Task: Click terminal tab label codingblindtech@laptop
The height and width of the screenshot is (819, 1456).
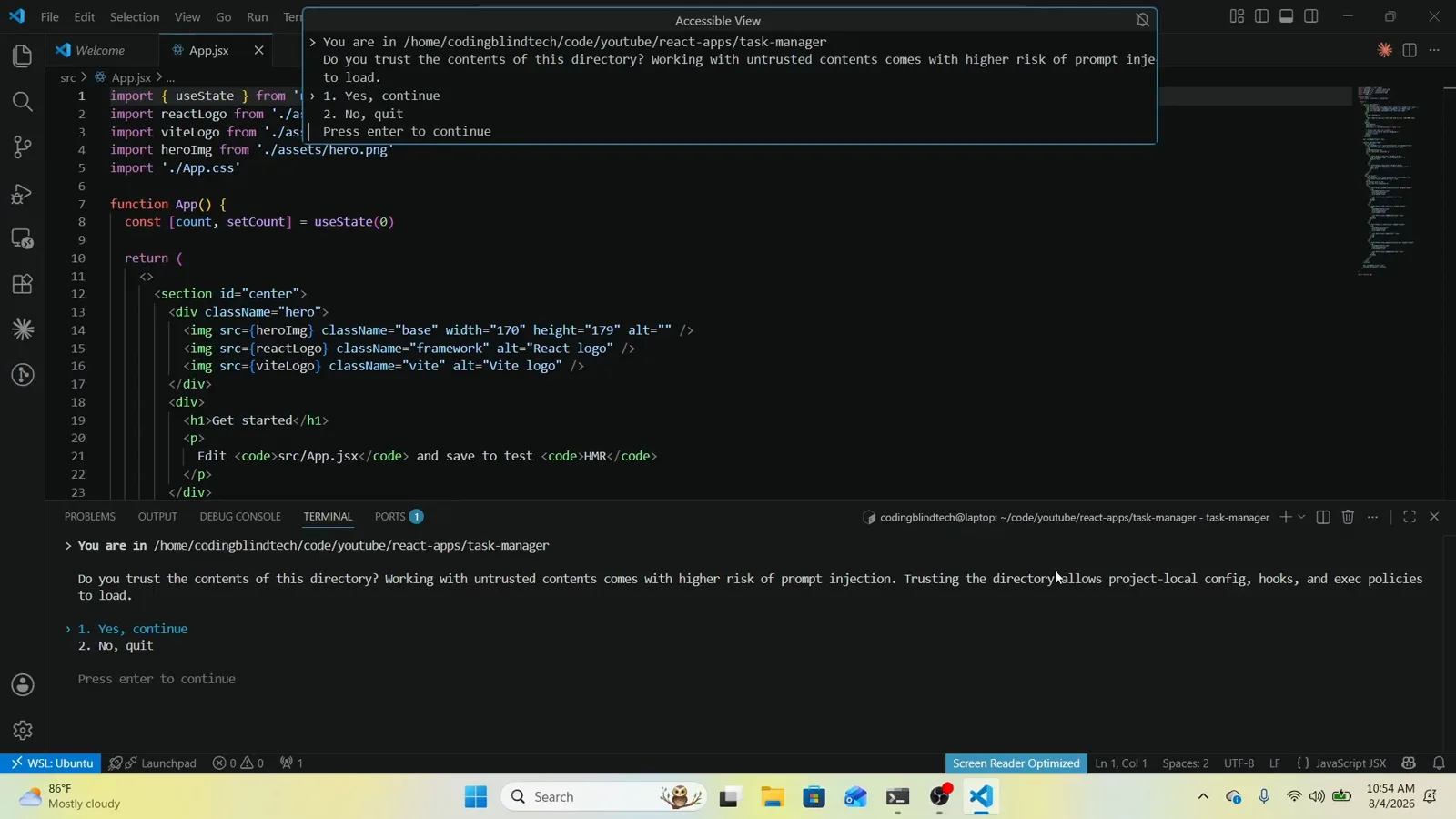Action: pos(1066,517)
